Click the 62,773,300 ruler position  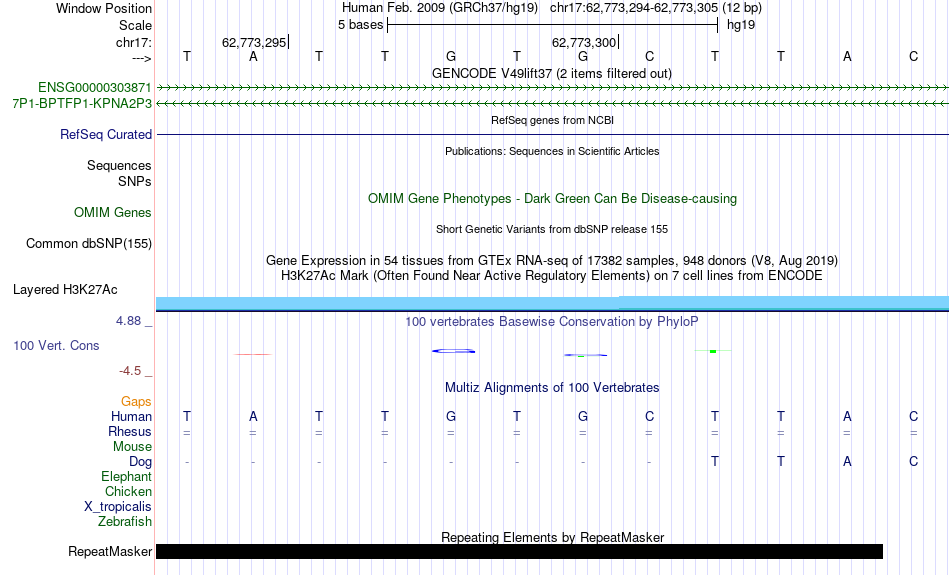tap(584, 42)
